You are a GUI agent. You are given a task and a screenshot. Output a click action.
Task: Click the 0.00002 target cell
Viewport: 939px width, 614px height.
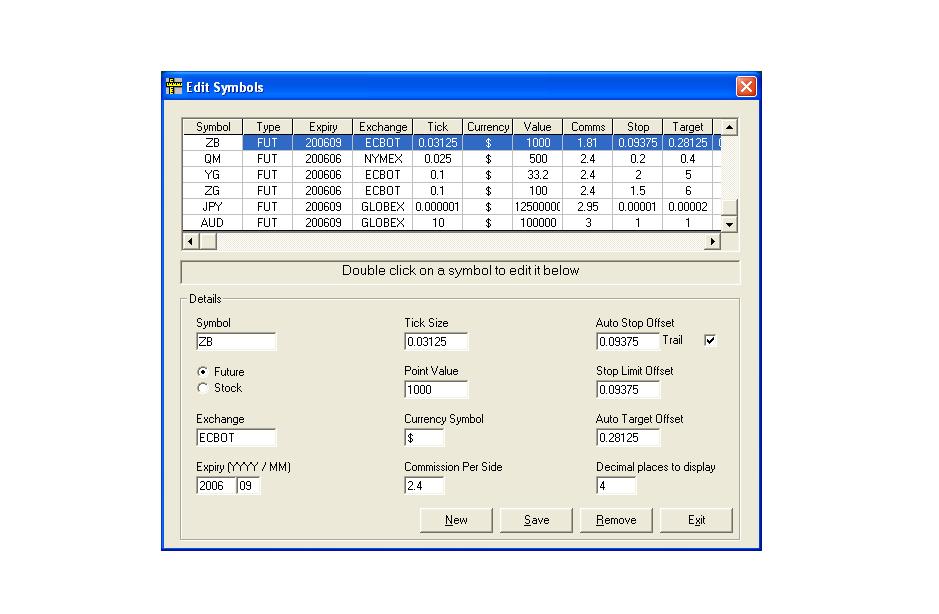click(687, 207)
